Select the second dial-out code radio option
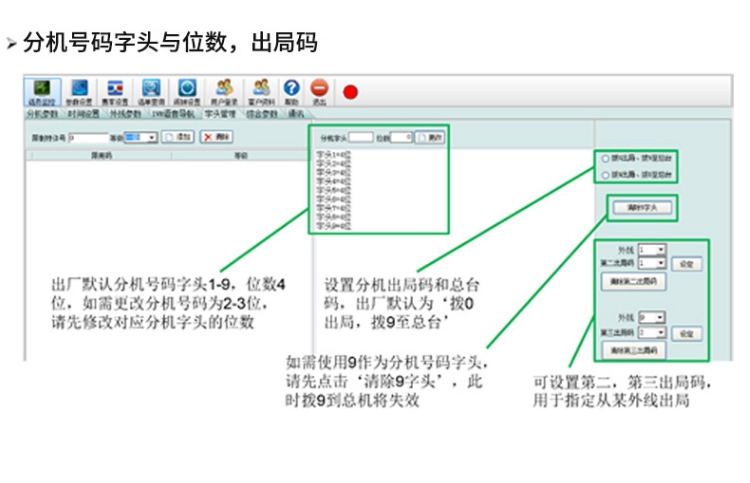The image size is (750, 483). [605, 174]
